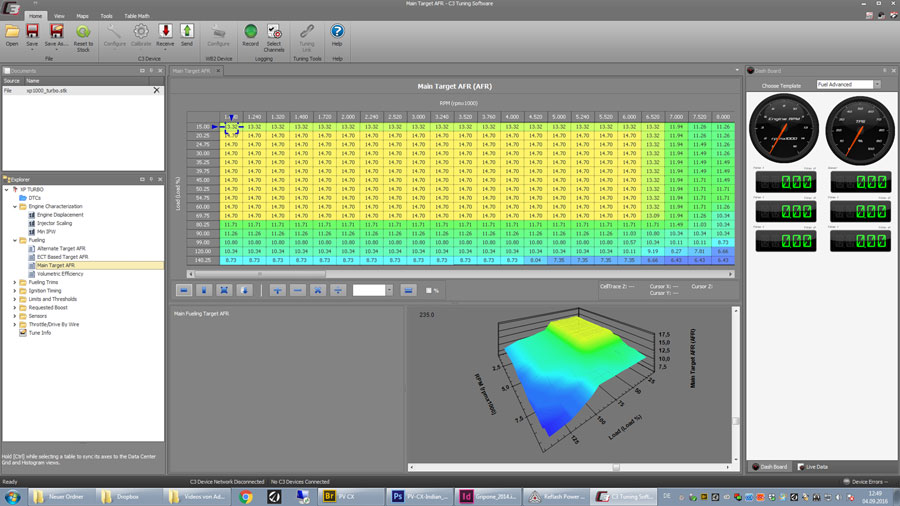900x506 pixels.
Task: Collapse the Fueling folder in Explorer
Action: click(15, 240)
